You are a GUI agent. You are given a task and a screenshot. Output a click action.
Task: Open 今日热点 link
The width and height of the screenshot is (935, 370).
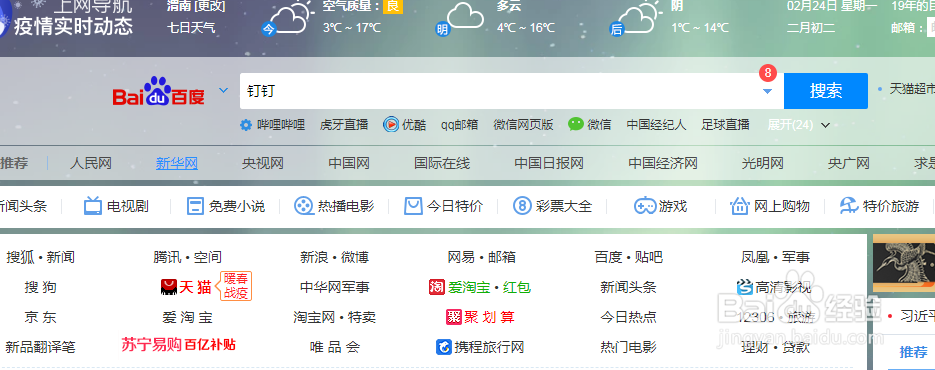(629, 317)
